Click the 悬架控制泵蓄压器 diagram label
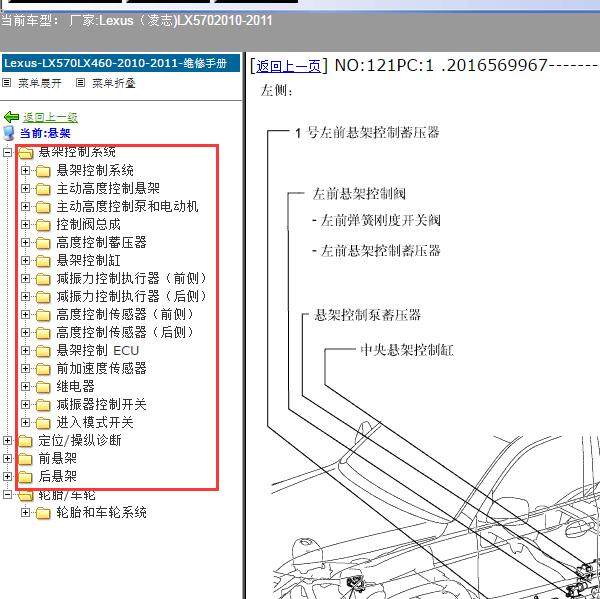The width and height of the screenshot is (600, 599). 367,315
